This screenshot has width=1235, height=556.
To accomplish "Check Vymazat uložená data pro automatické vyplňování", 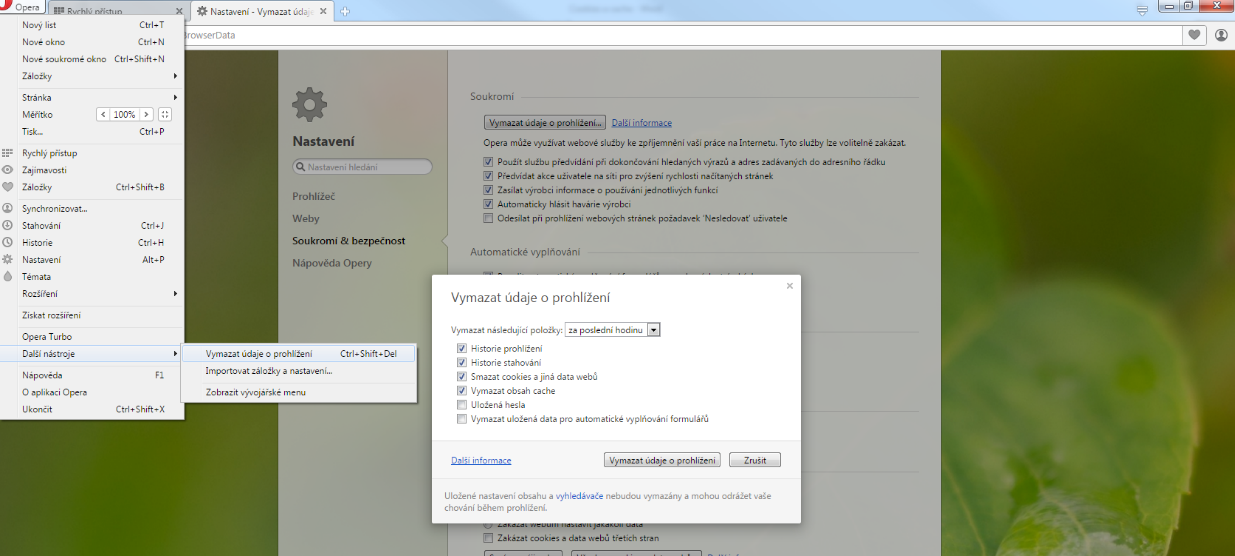I will pos(462,419).
